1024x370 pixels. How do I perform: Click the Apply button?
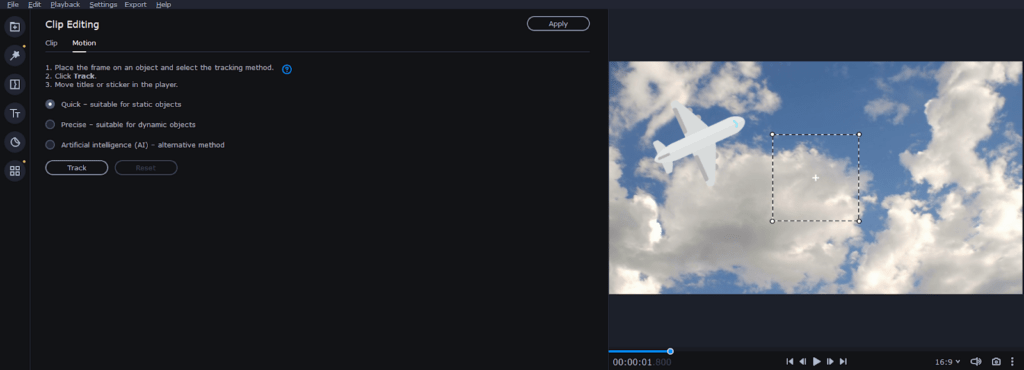pyautogui.click(x=558, y=23)
